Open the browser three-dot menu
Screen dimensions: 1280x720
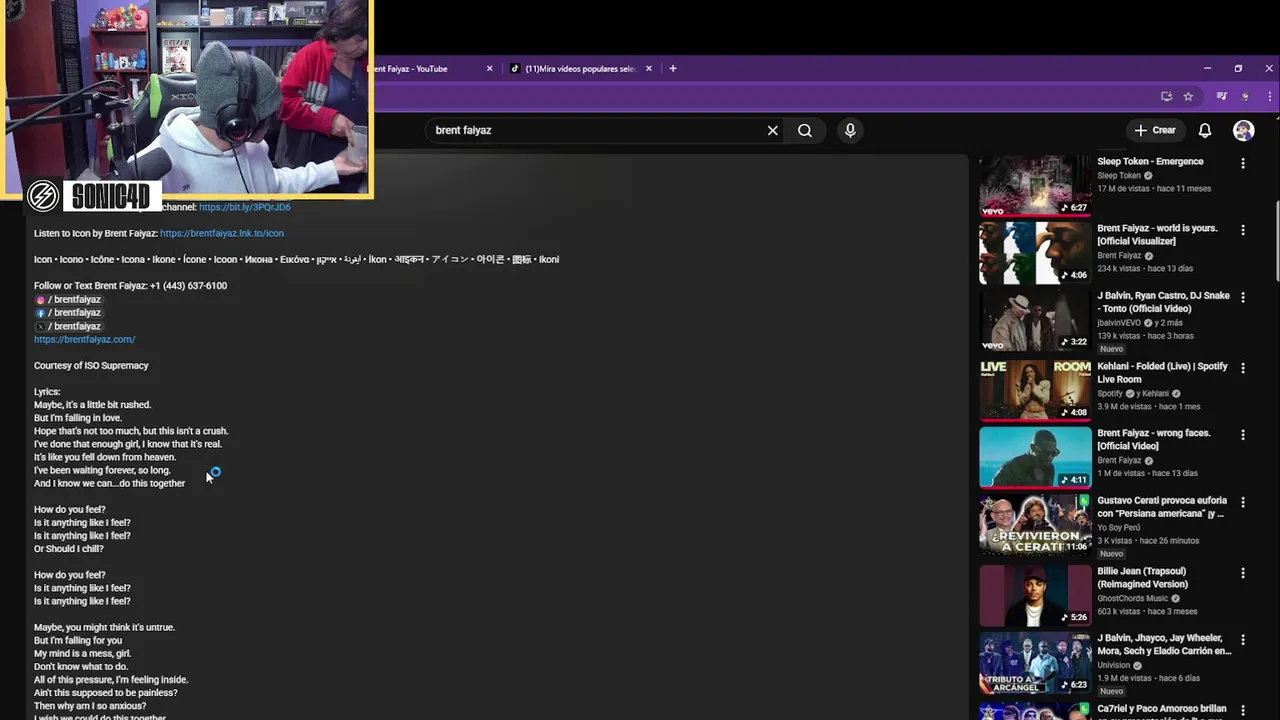point(1269,96)
